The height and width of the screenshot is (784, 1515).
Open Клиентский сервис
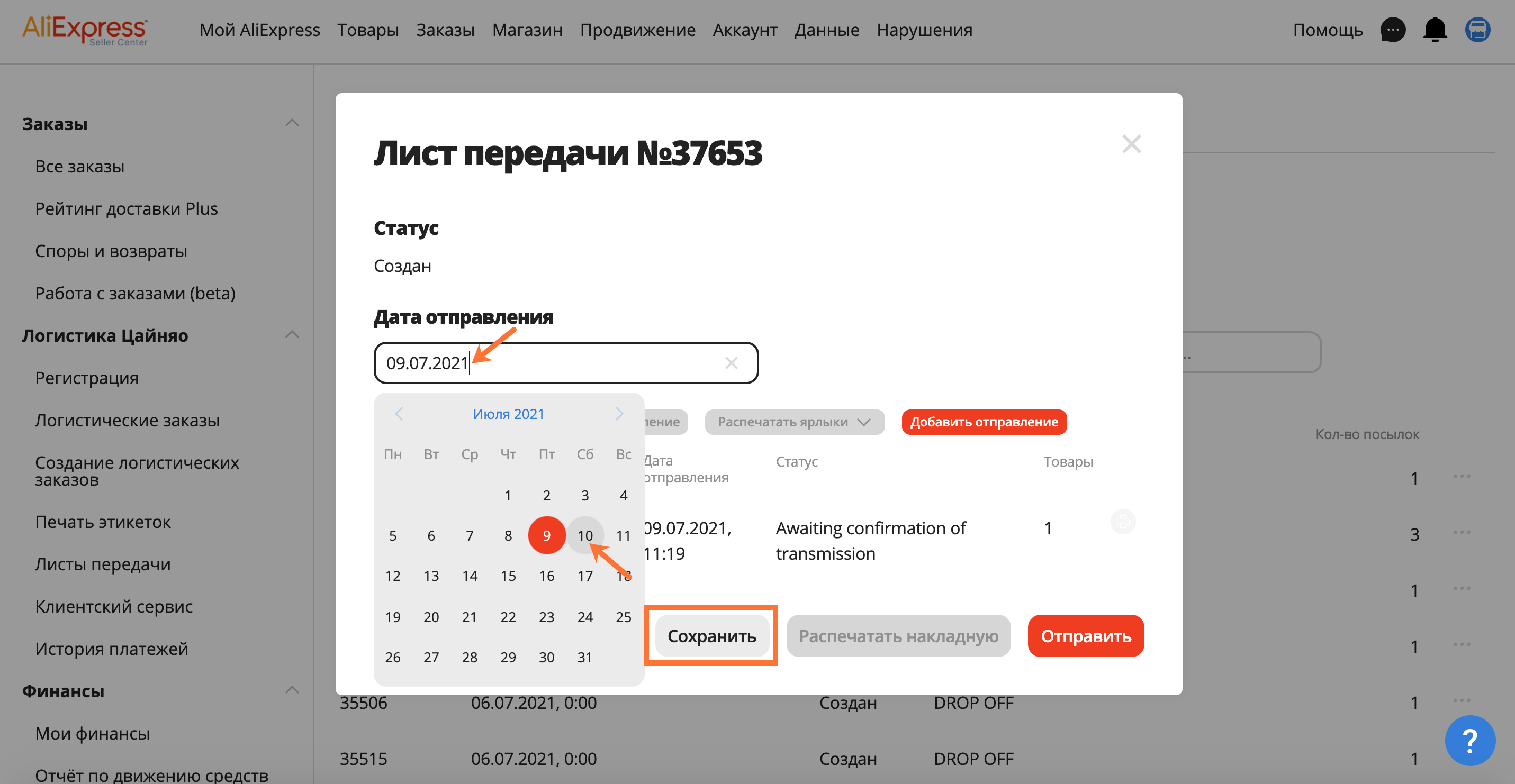(x=114, y=606)
